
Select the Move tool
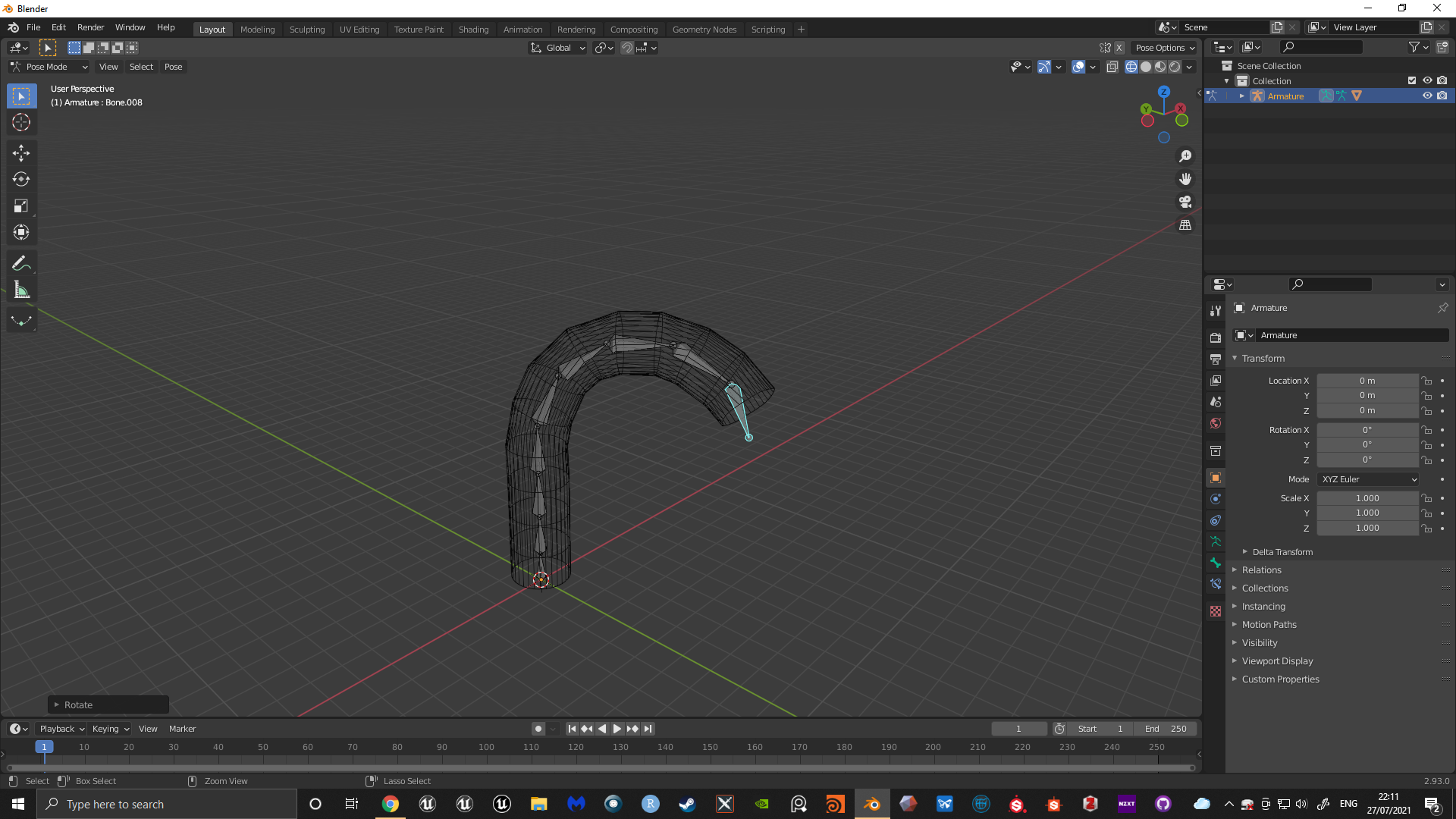(x=21, y=153)
